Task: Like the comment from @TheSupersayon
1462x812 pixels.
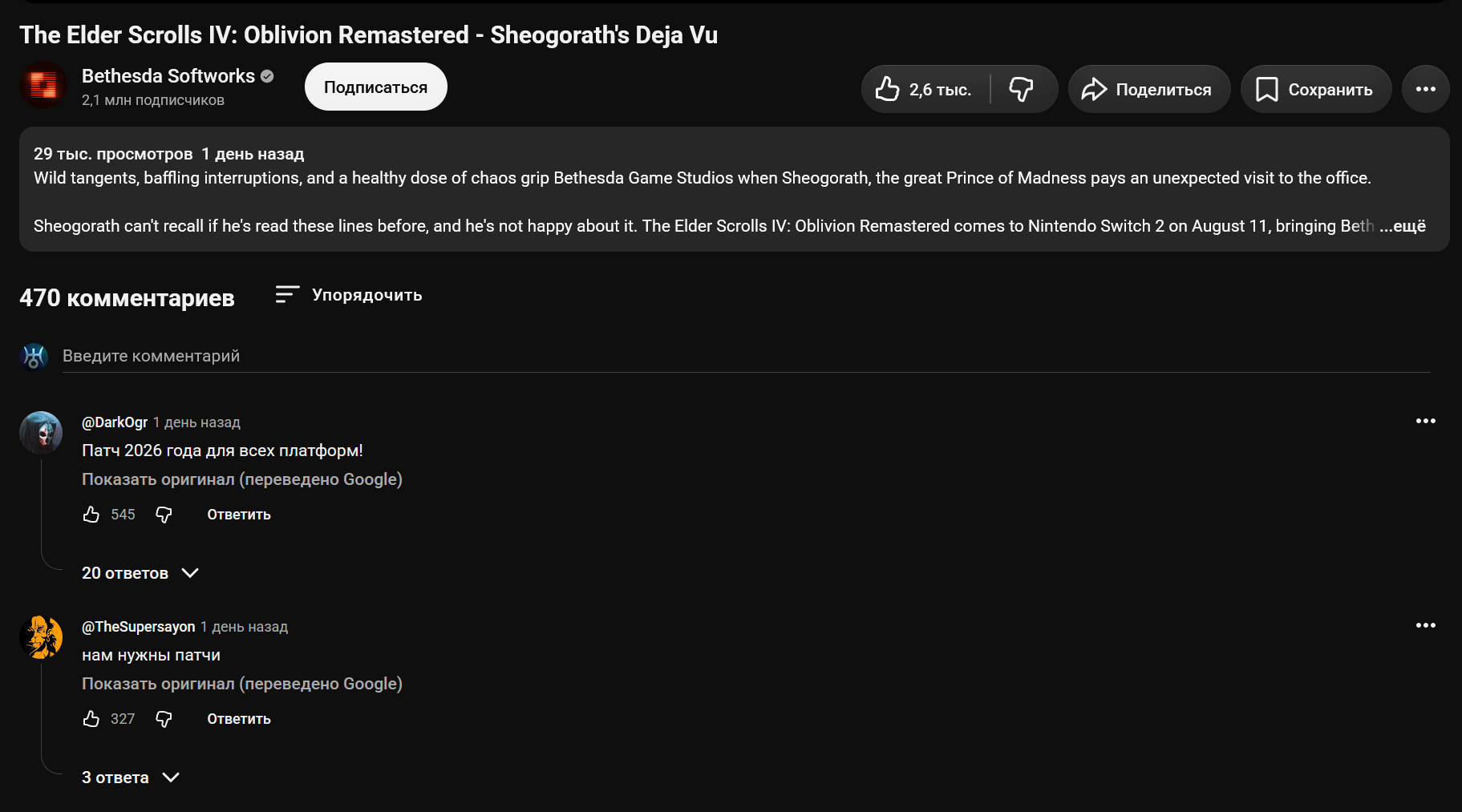Action: coord(91,719)
